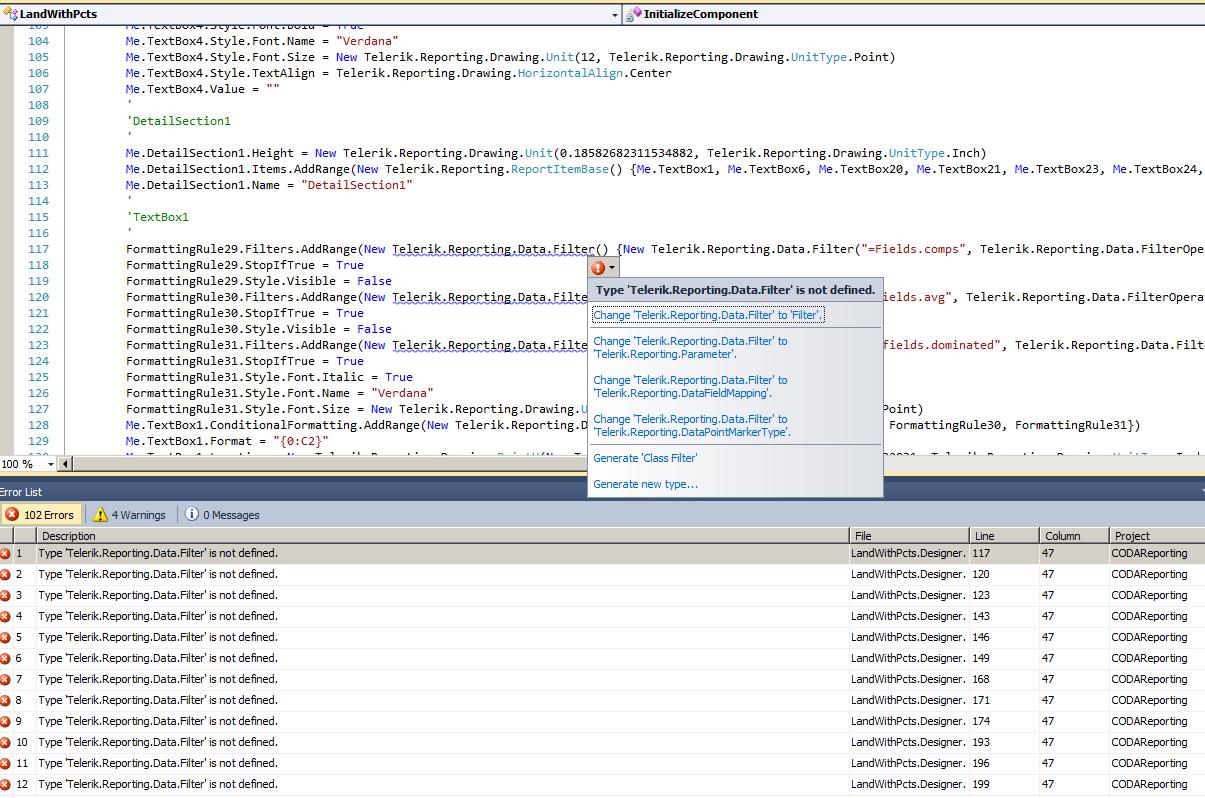Select change to 'Telerik.Reporting.DataFieldMapping' option
Viewport: 1205px width, 798px height.
click(690, 386)
